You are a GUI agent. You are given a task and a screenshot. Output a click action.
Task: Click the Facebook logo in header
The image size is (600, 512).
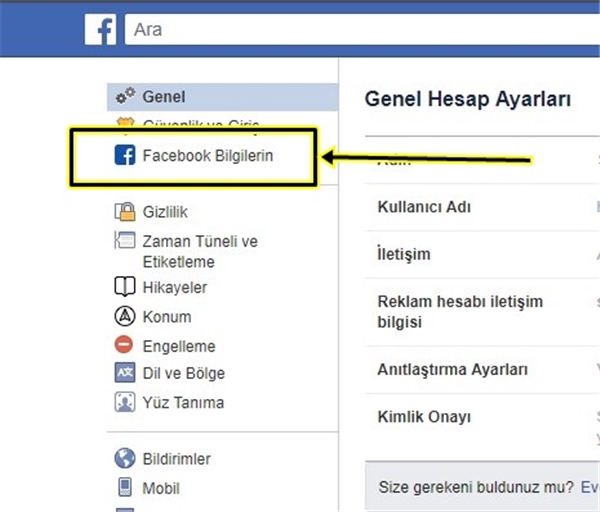100,30
